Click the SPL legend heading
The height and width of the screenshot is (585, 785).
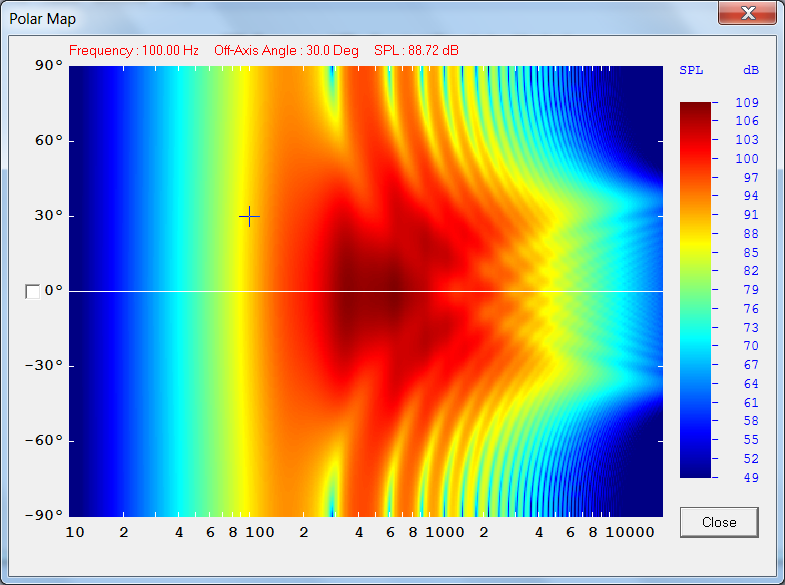point(691,70)
